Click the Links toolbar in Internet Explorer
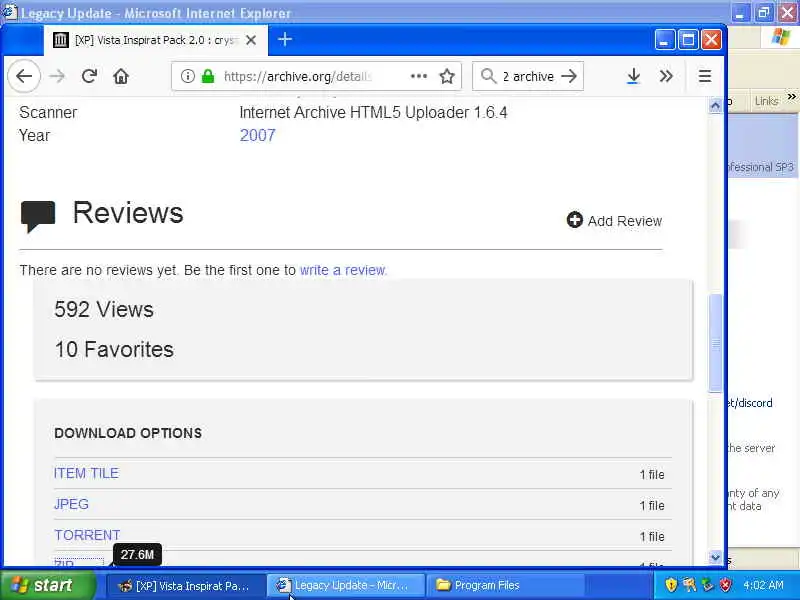This screenshot has width=800, height=600. click(766, 101)
